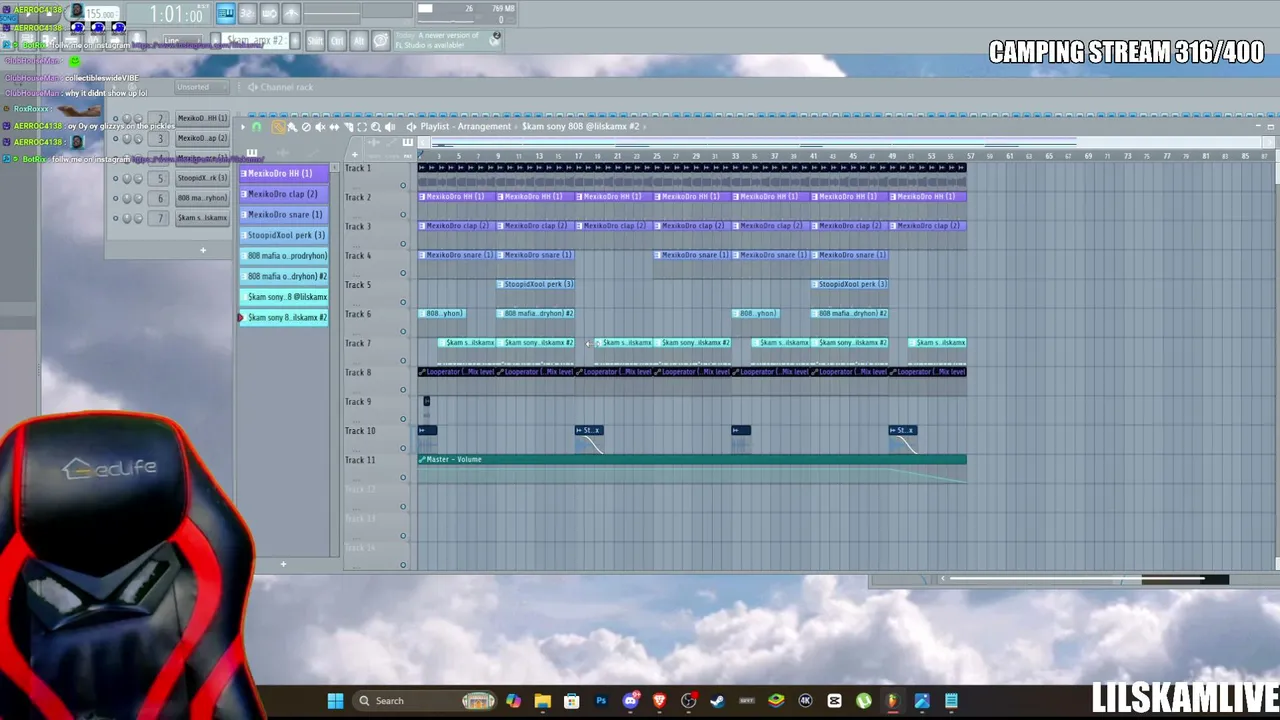Select the Delete tool in the Playlist toolbar
This screenshot has width=1280, height=720.
[306, 127]
